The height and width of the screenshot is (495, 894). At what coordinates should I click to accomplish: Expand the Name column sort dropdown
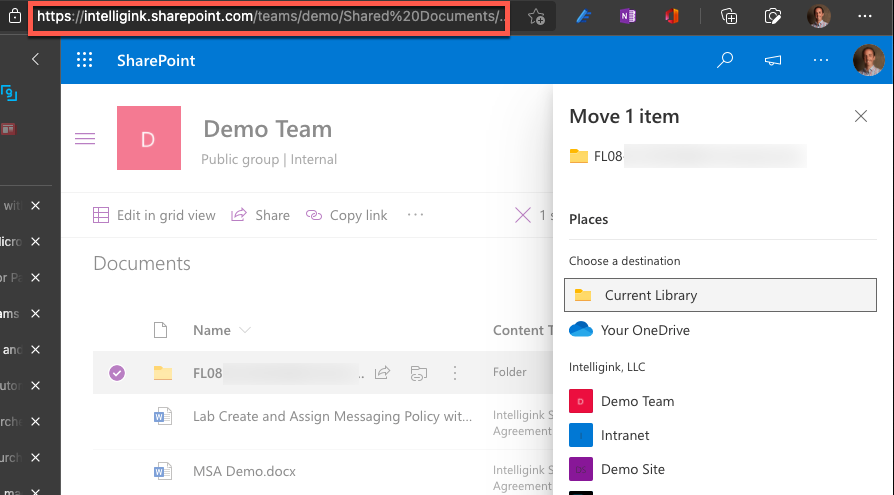[245, 330]
